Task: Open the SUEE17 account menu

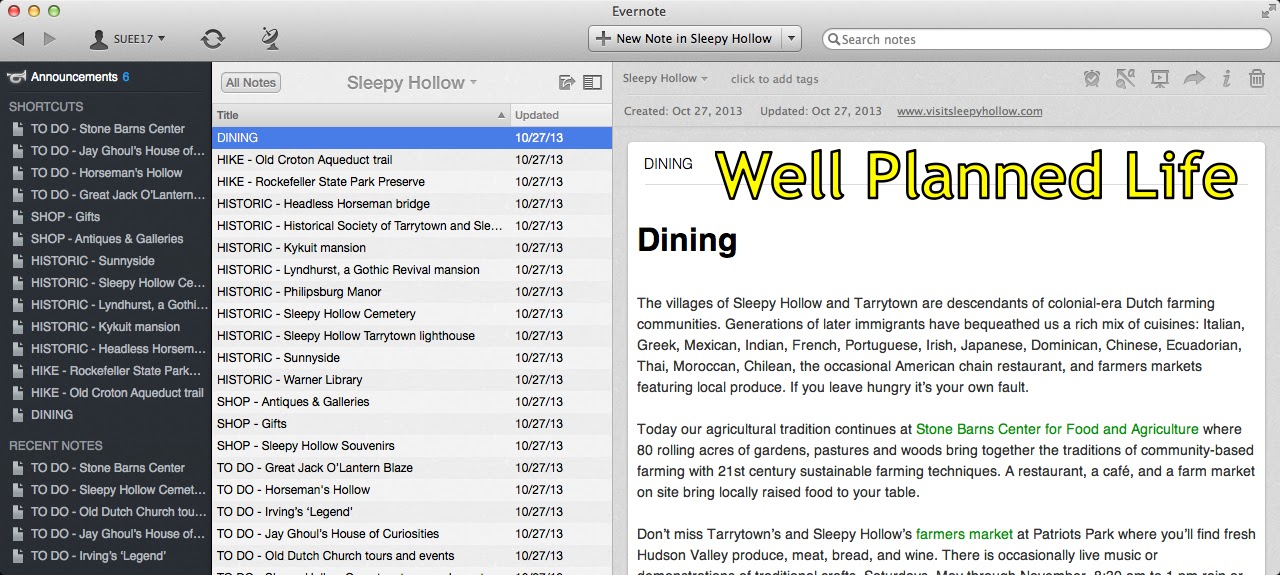Action: (128, 39)
